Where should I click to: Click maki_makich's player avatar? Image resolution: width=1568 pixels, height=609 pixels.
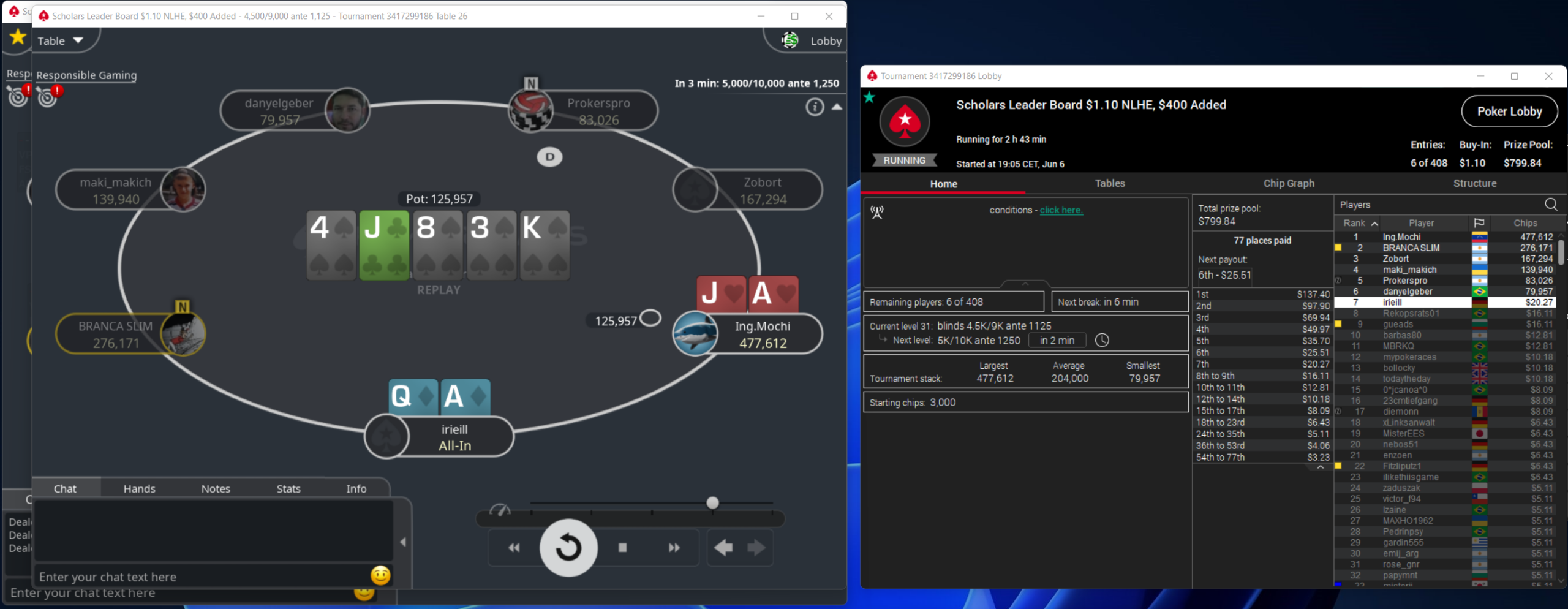(x=183, y=189)
